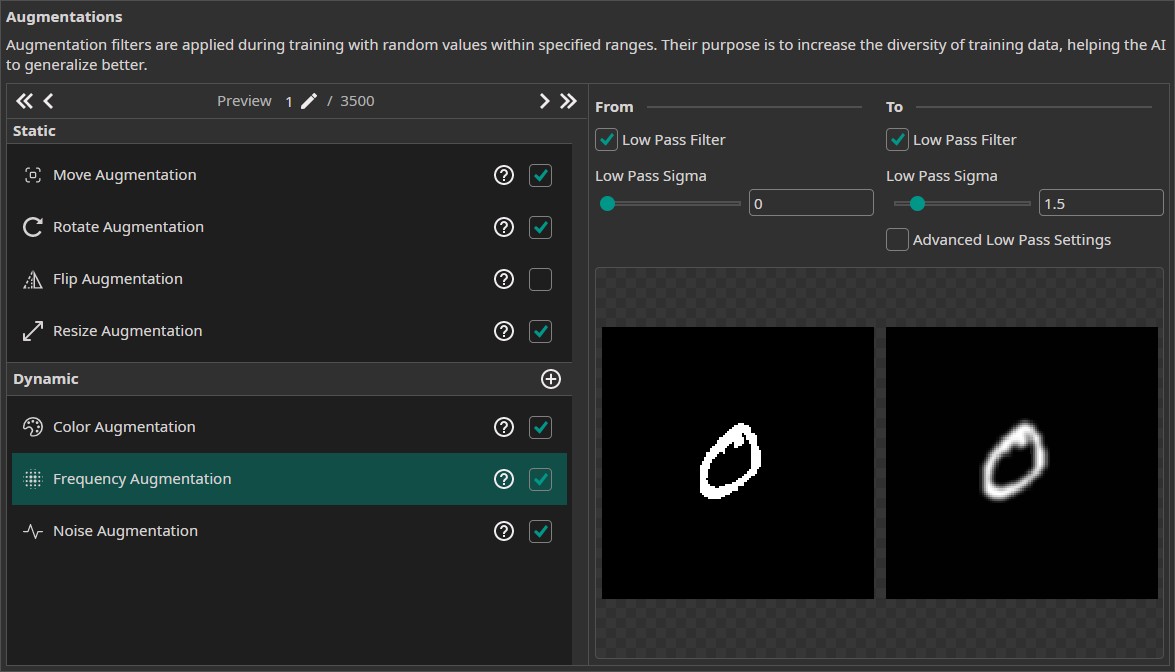This screenshot has width=1175, height=672.
Task: Click the From Low Pass Sigma value field
Action: pos(810,204)
